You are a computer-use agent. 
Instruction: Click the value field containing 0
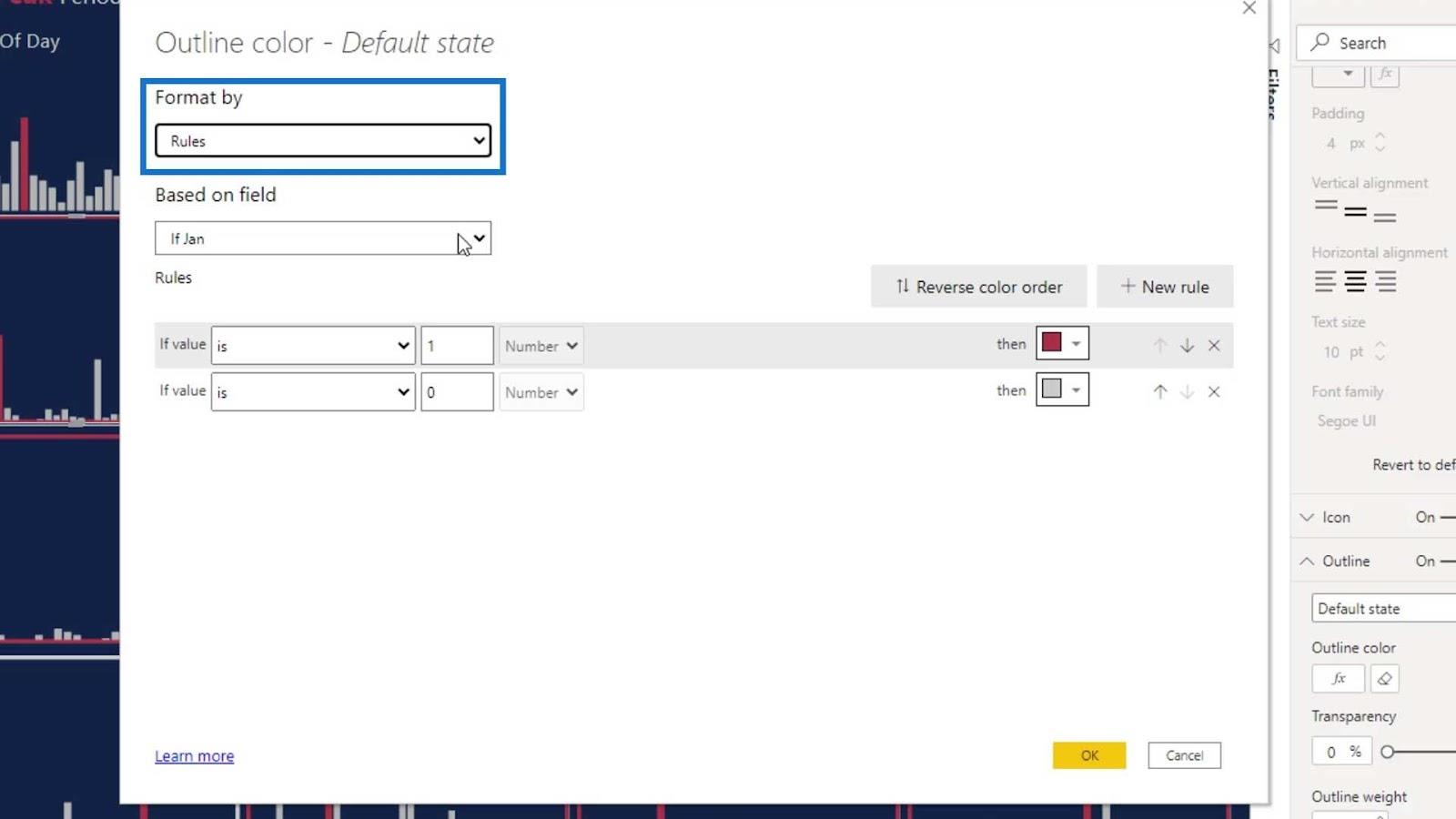[x=457, y=392]
